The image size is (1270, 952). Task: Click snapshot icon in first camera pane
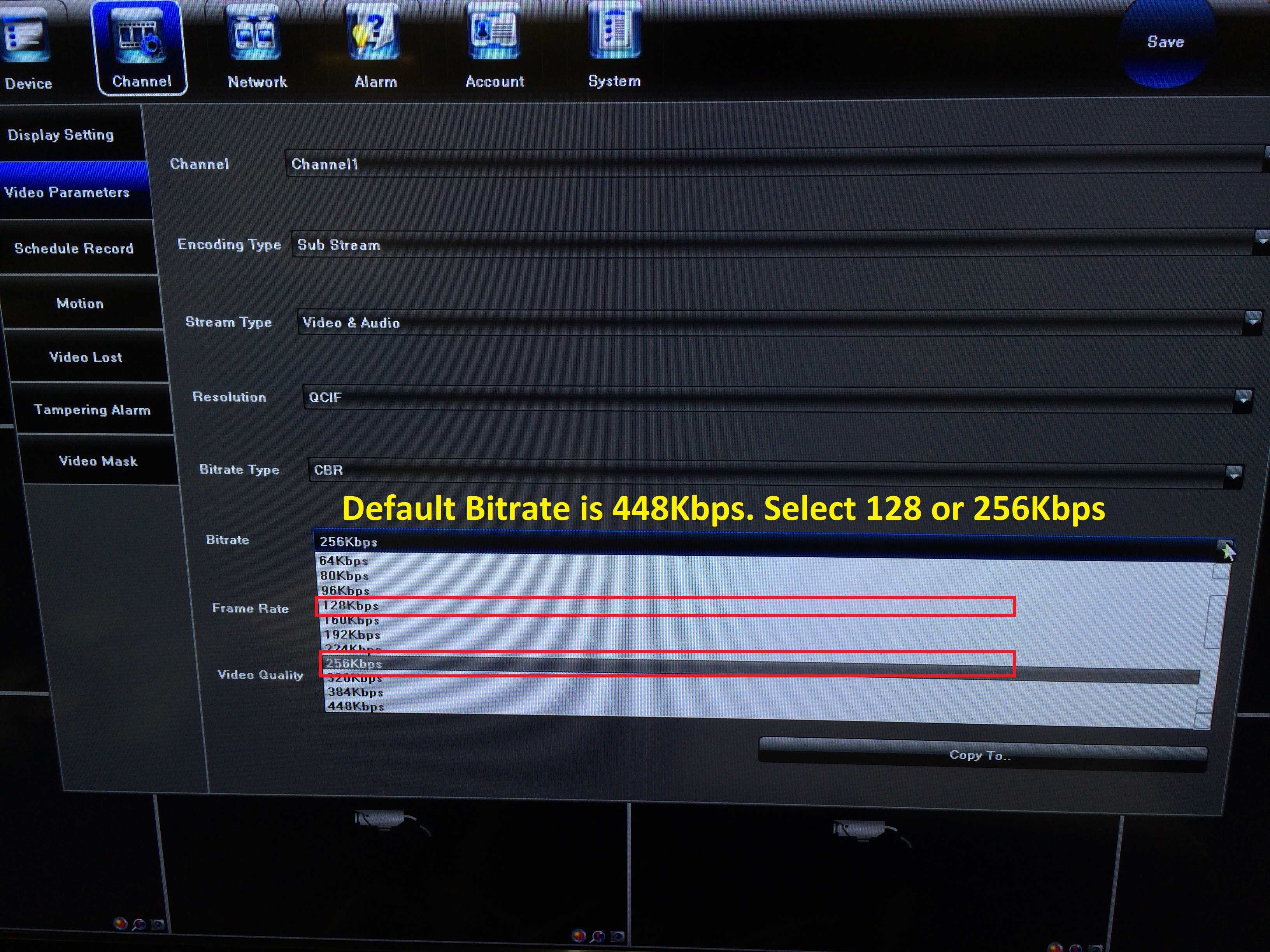[x=157, y=925]
